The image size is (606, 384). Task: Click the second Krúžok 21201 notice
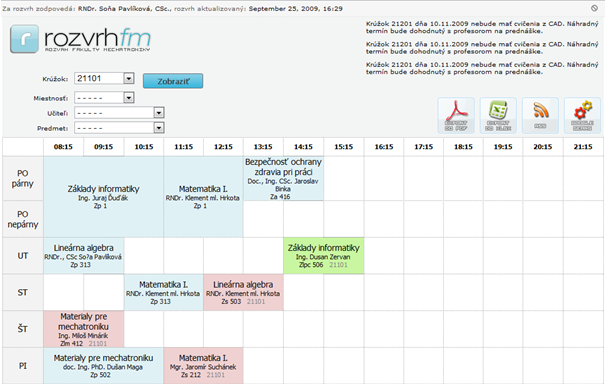[x=482, y=48]
